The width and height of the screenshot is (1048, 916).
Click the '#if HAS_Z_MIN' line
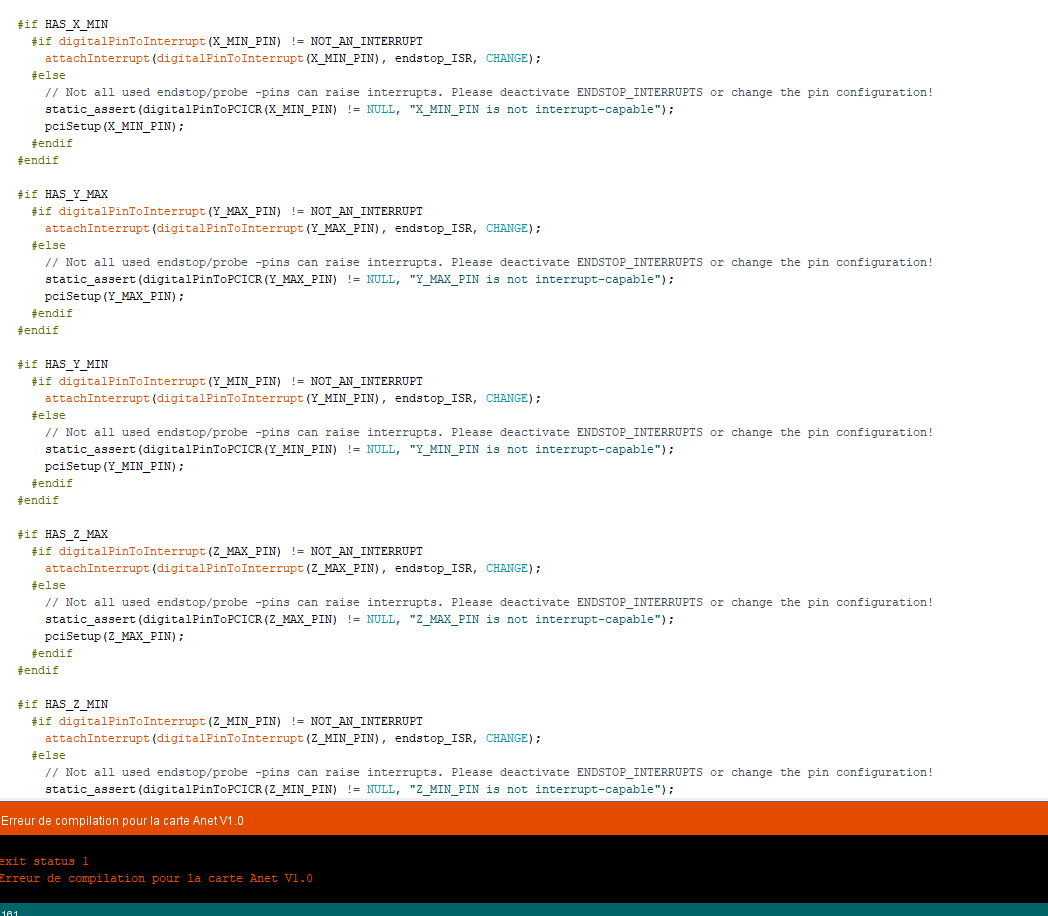click(63, 704)
